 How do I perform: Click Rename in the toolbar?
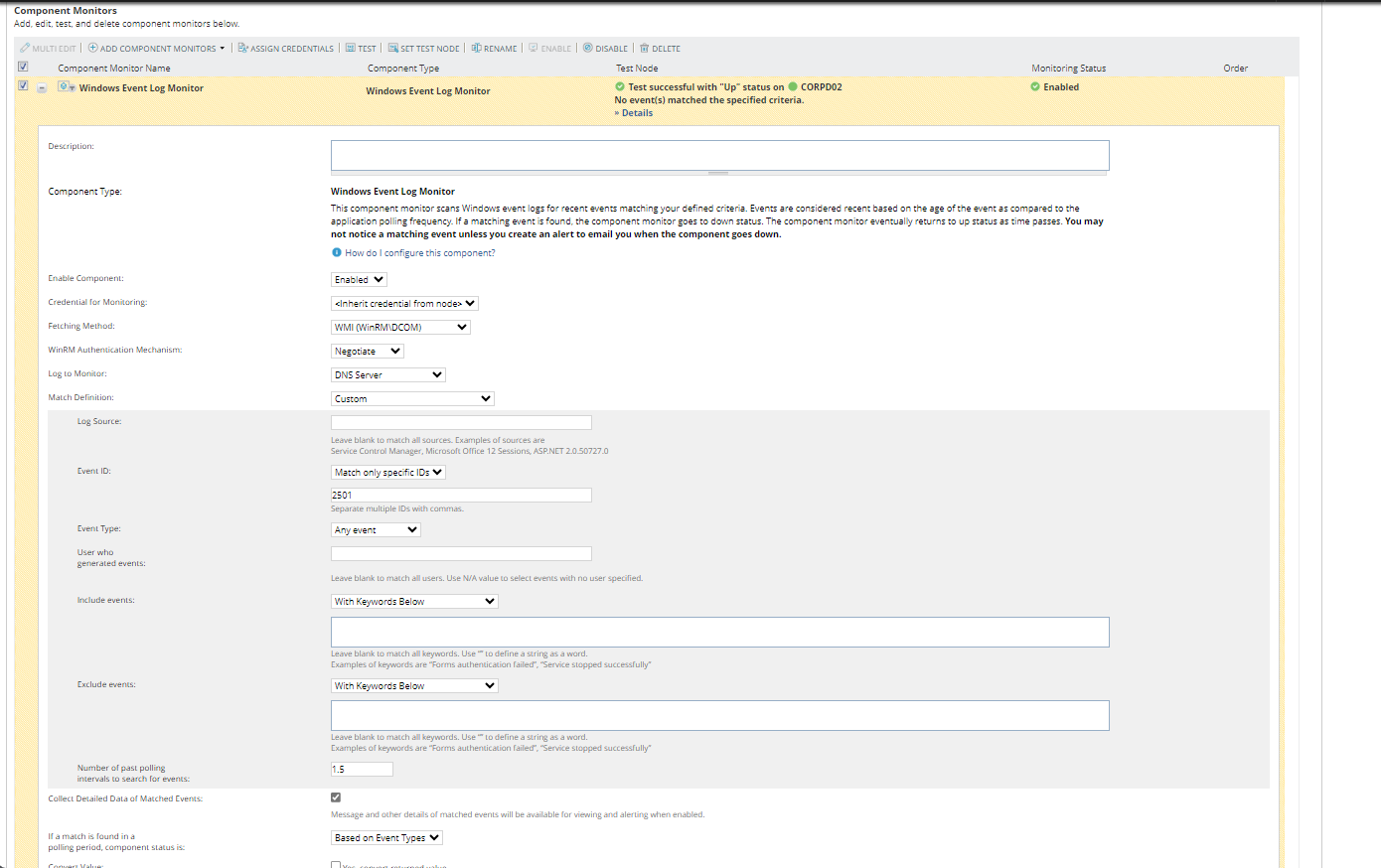(501, 49)
